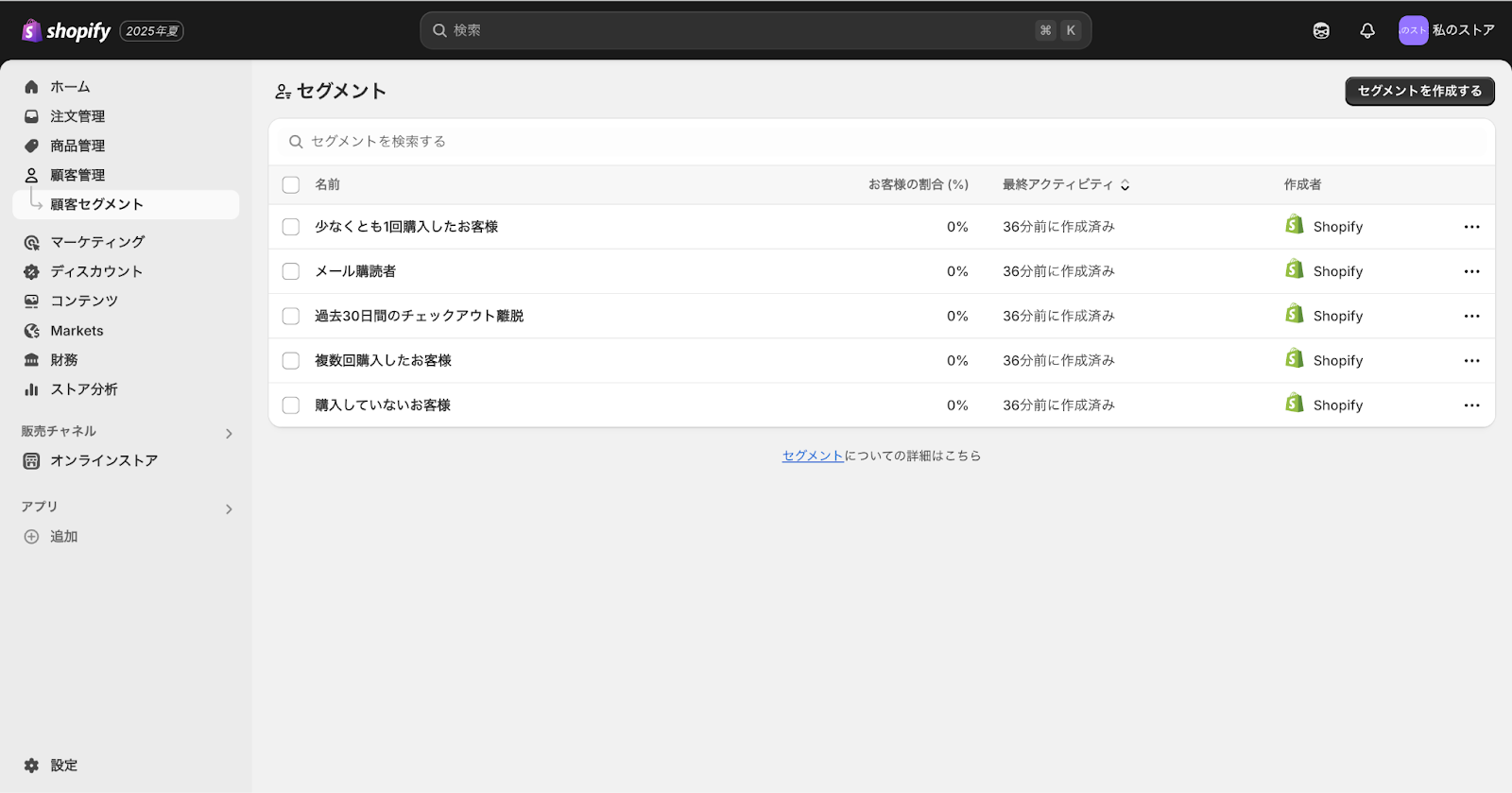This screenshot has height=793, width=1512.
Task: Click Shopify author label in 購入していないお客様 row
Action: click(x=1338, y=405)
